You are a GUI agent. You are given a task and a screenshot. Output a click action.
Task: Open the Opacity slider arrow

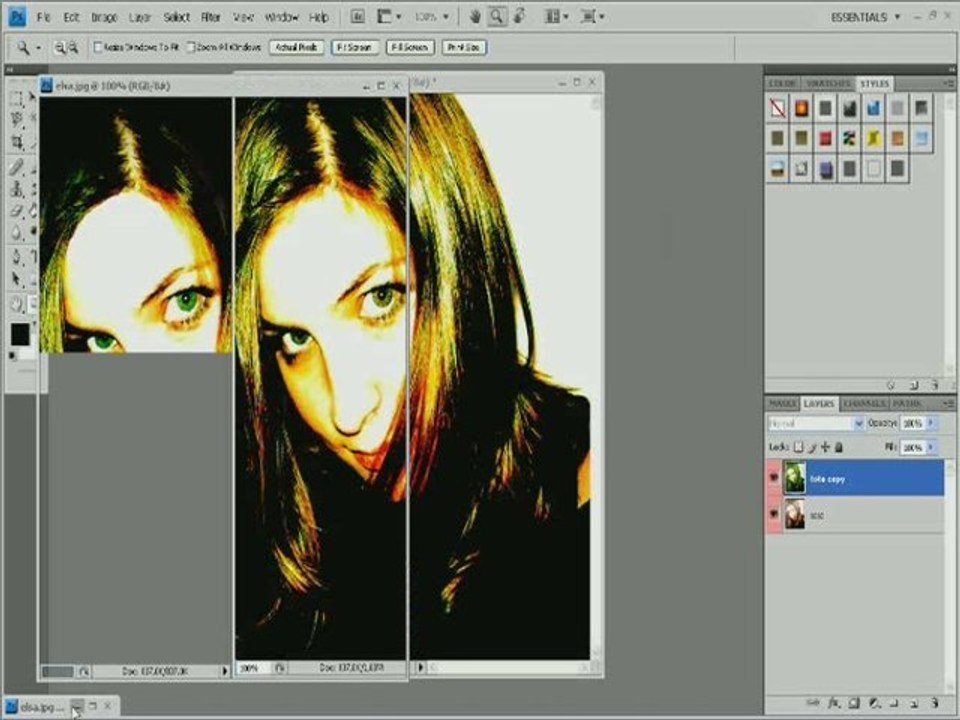(932, 423)
